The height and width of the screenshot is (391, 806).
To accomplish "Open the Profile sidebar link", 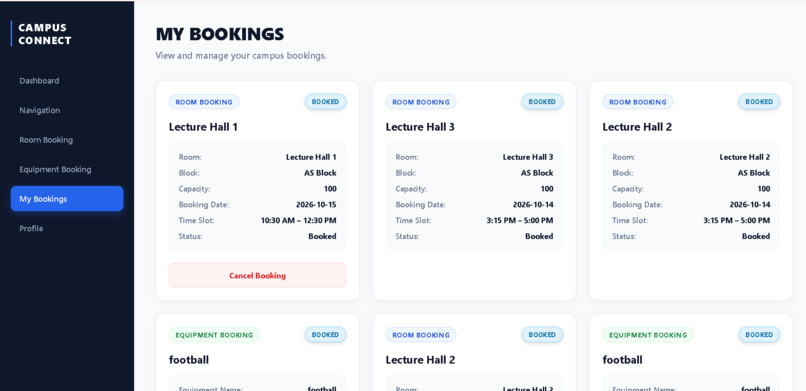I will (x=67, y=228).
